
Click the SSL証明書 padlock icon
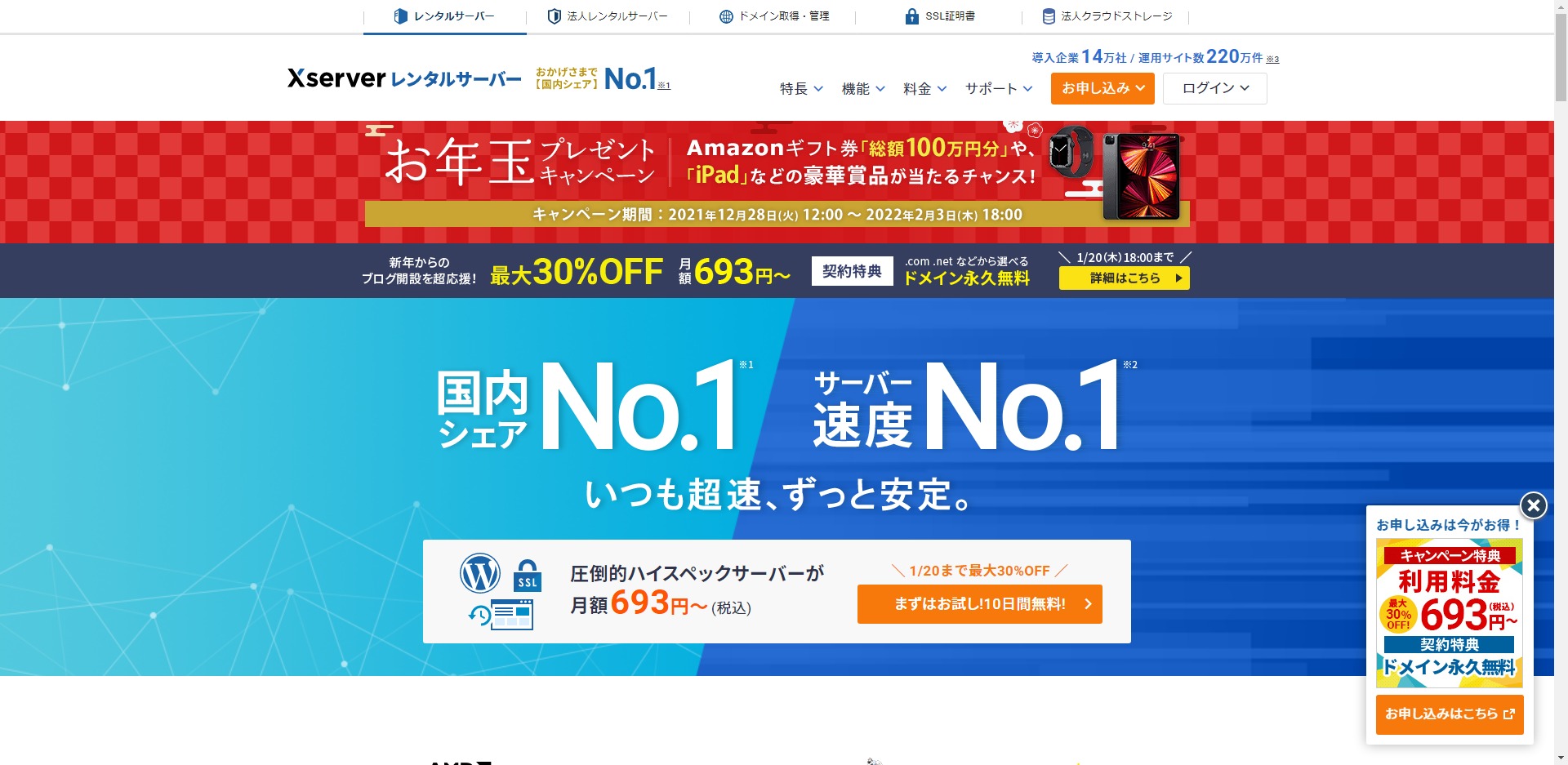tap(912, 16)
